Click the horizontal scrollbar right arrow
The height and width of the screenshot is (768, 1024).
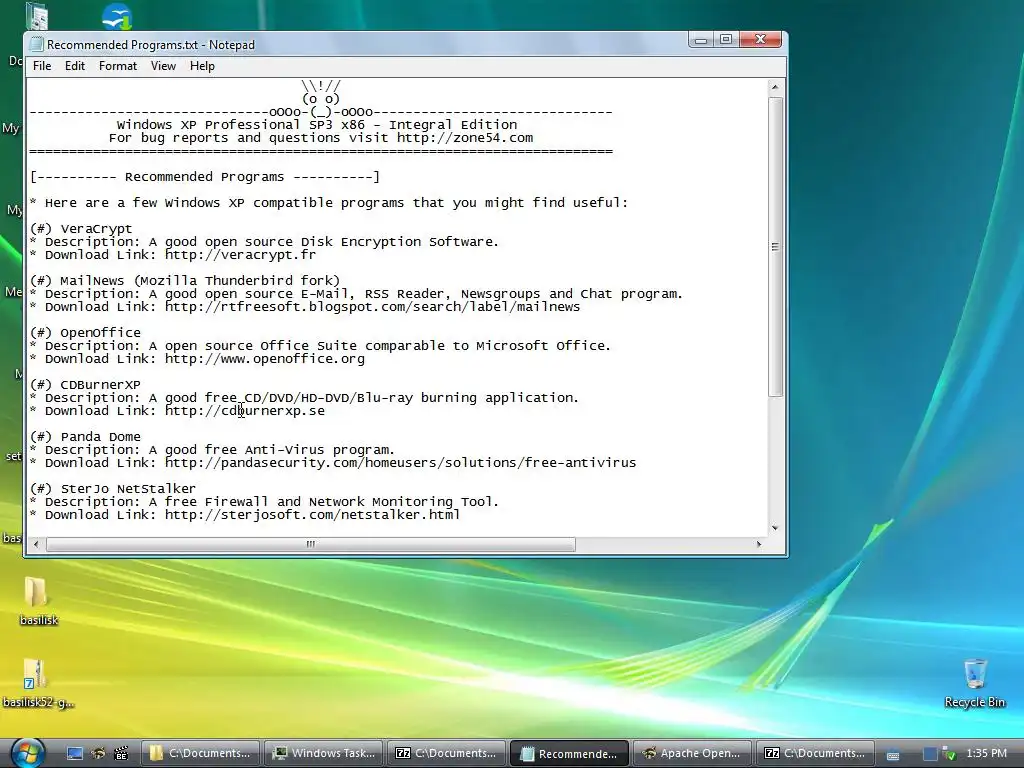pos(758,544)
